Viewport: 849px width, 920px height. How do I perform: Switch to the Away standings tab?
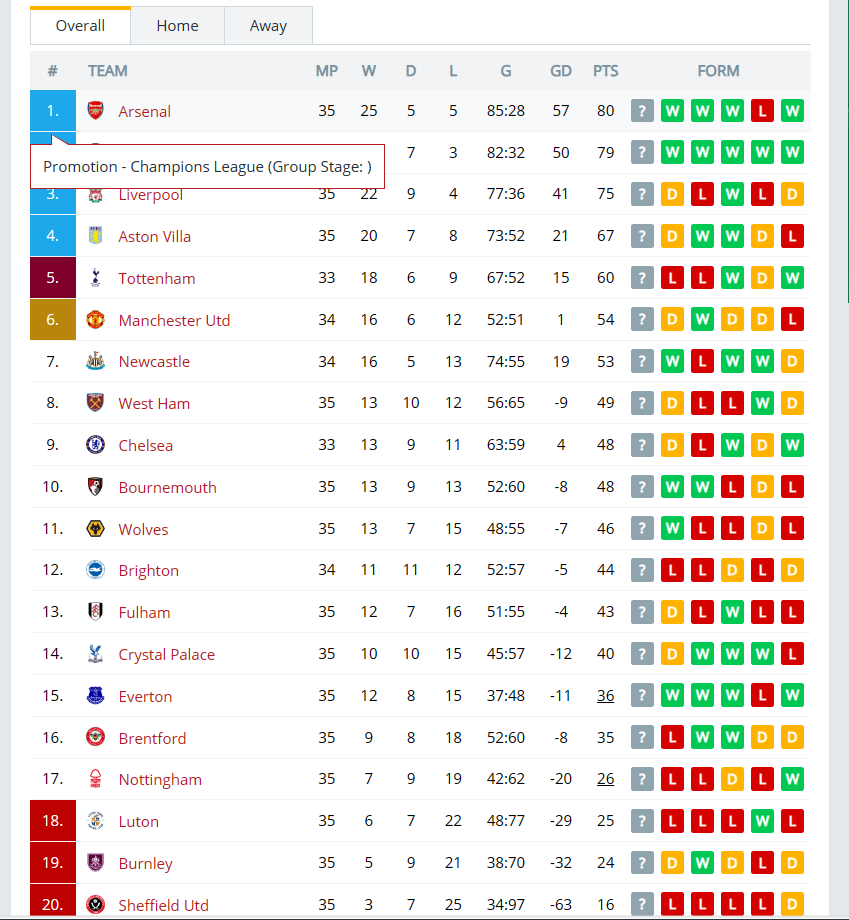268,26
